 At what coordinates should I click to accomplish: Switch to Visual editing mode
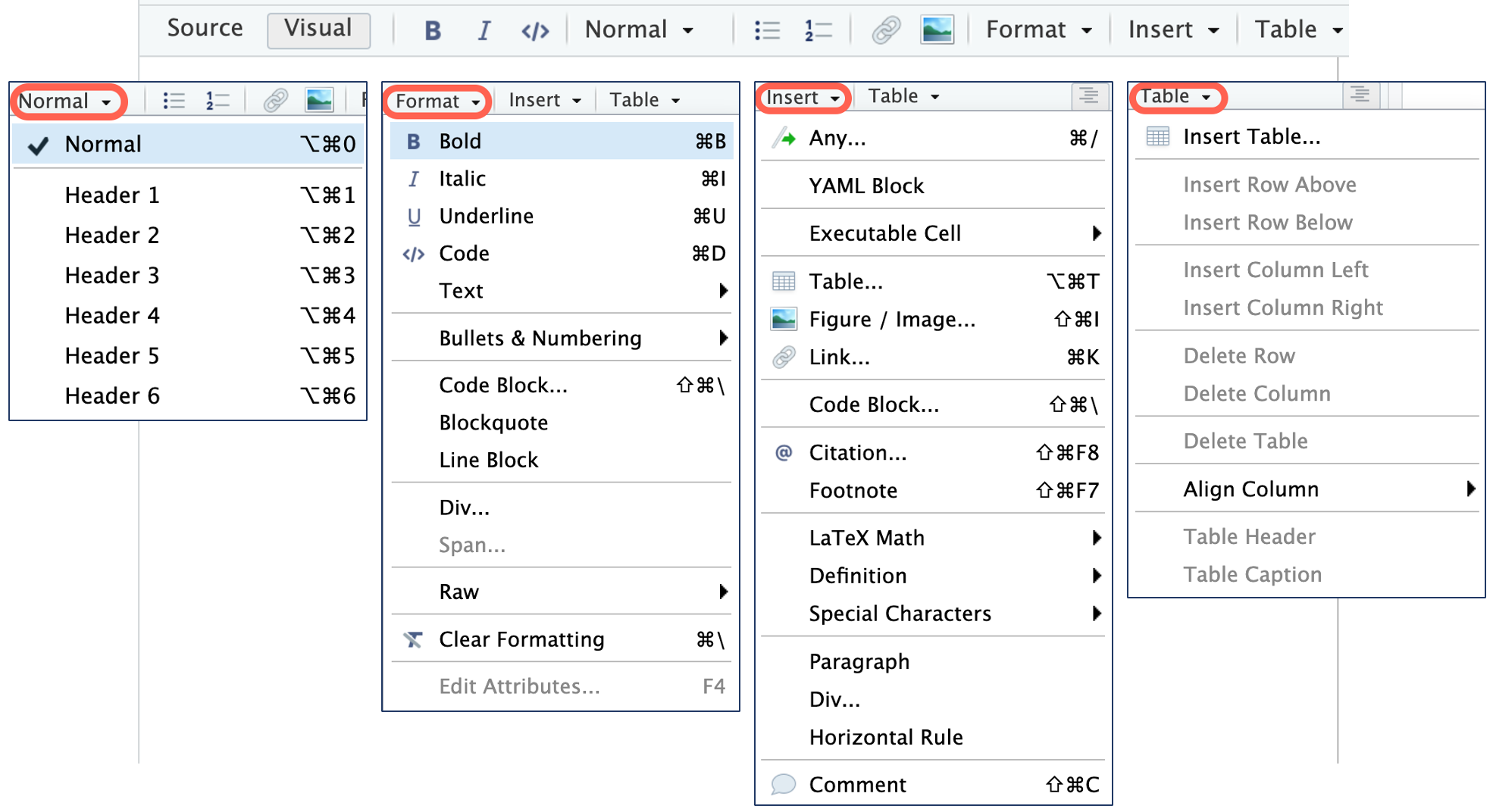pos(318,29)
